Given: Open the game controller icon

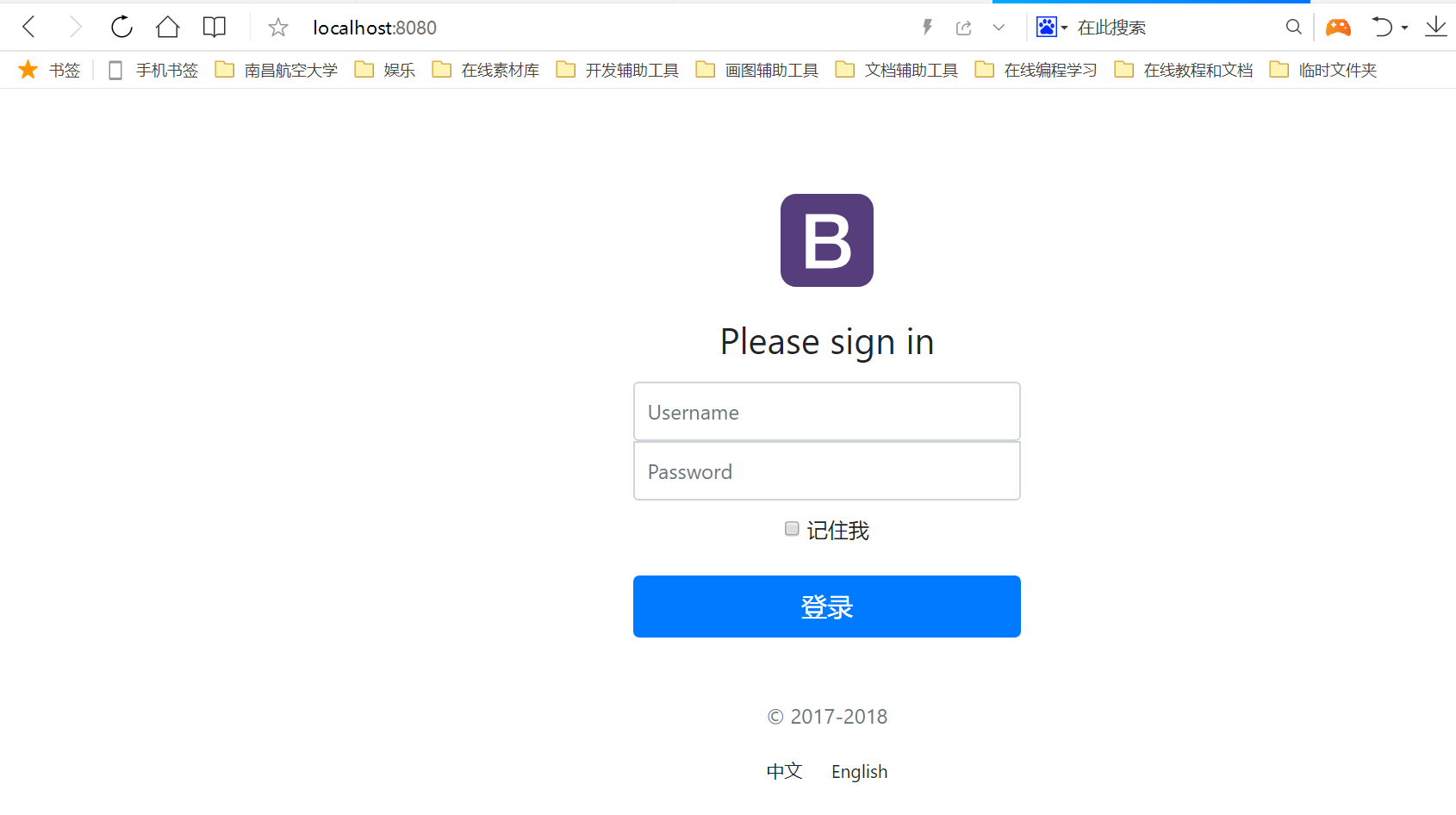Looking at the screenshot, I should click(1338, 28).
